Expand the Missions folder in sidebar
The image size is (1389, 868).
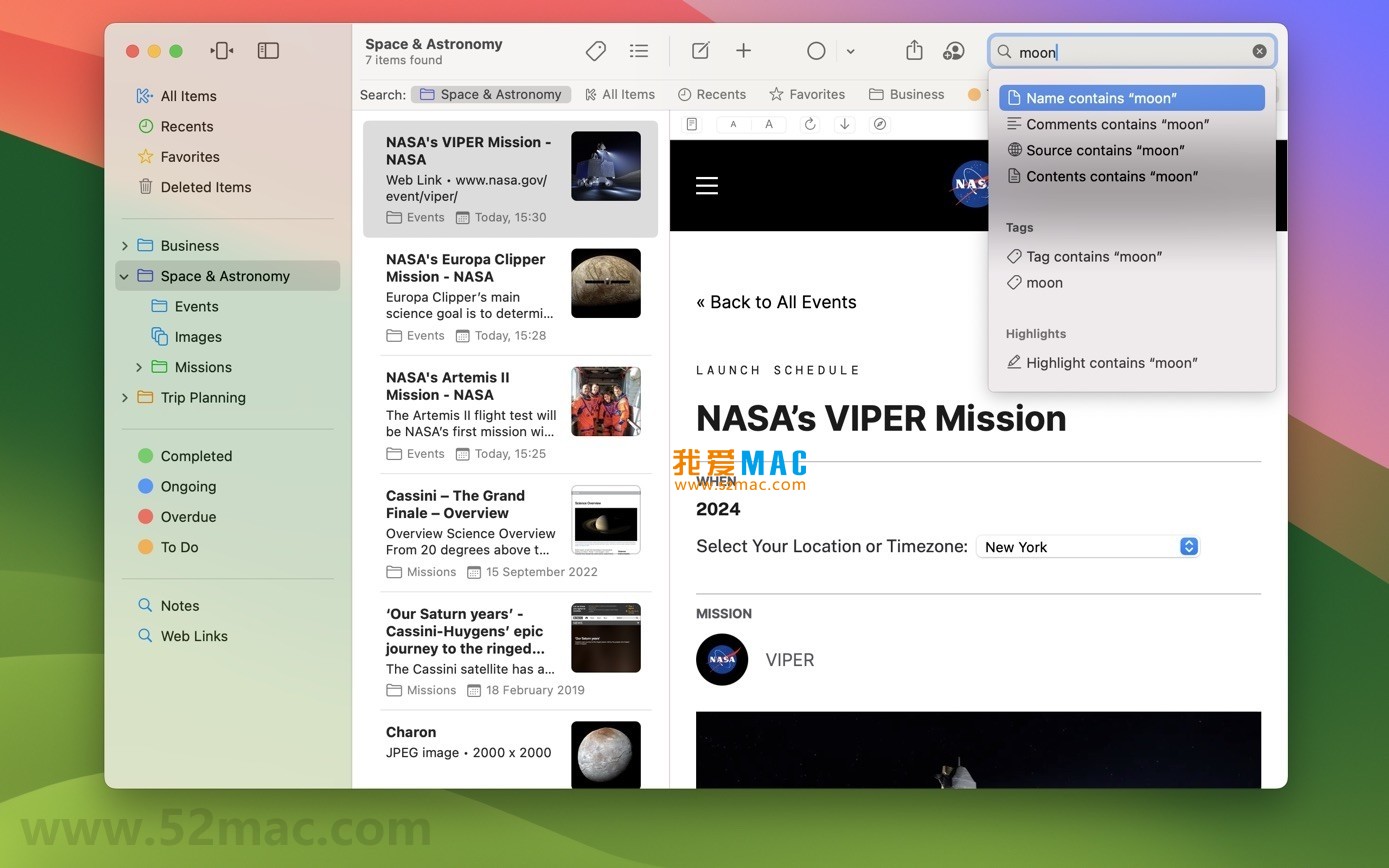click(x=140, y=367)
